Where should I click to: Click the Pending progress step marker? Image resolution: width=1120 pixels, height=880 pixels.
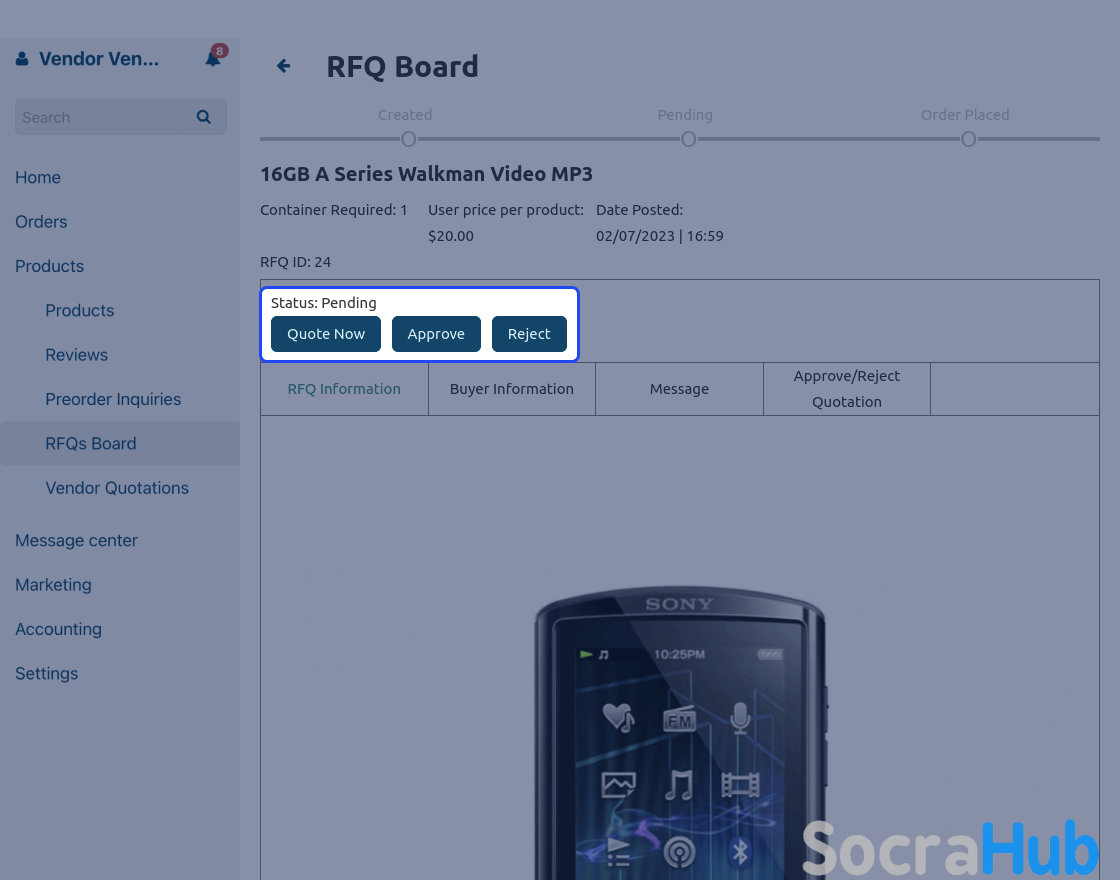(689, 139)
